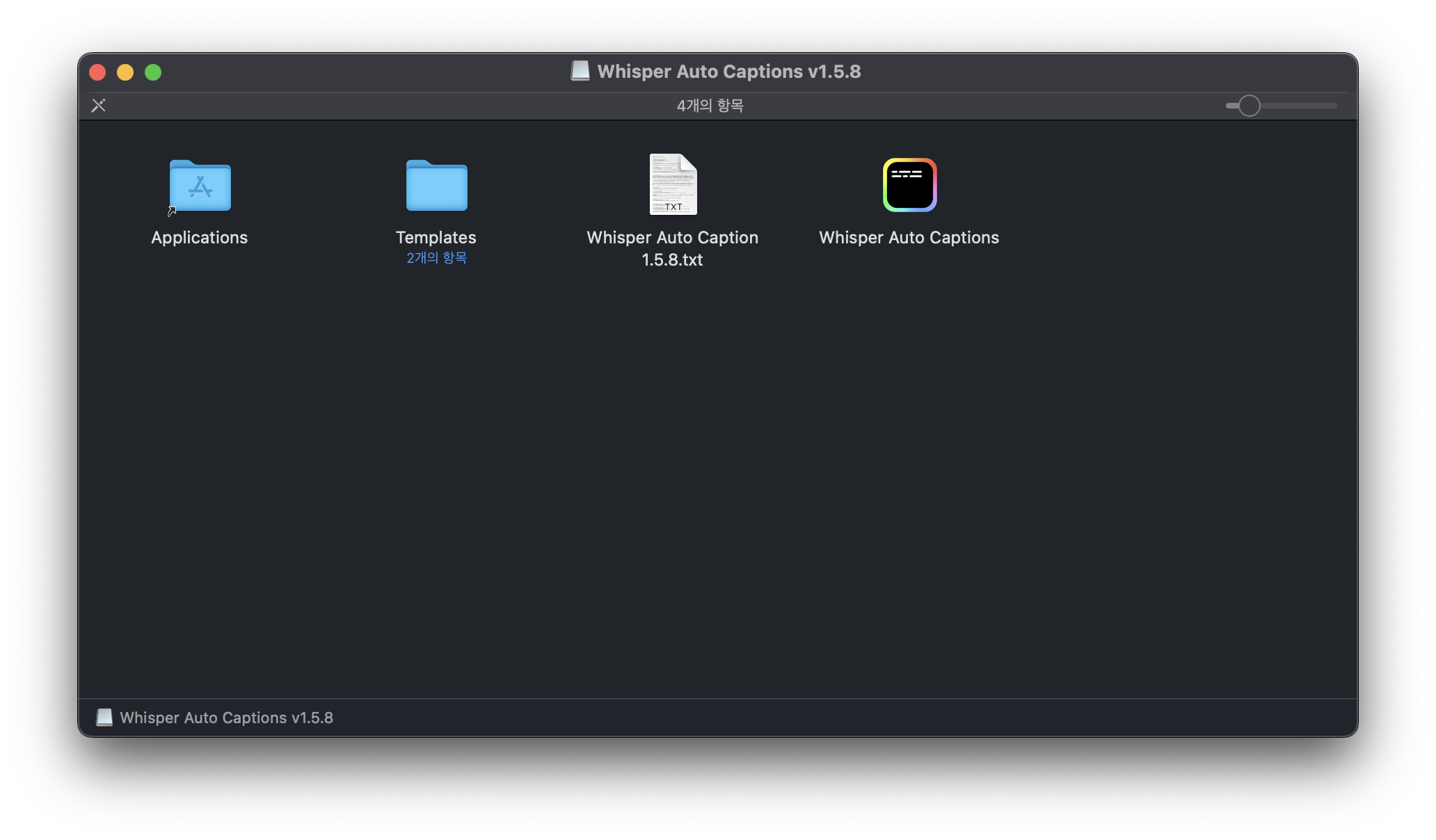Select the Whisper Auto Caption TXT file icon
The height and width of the screenshot is (840, 1436).
tap(673, 184)
